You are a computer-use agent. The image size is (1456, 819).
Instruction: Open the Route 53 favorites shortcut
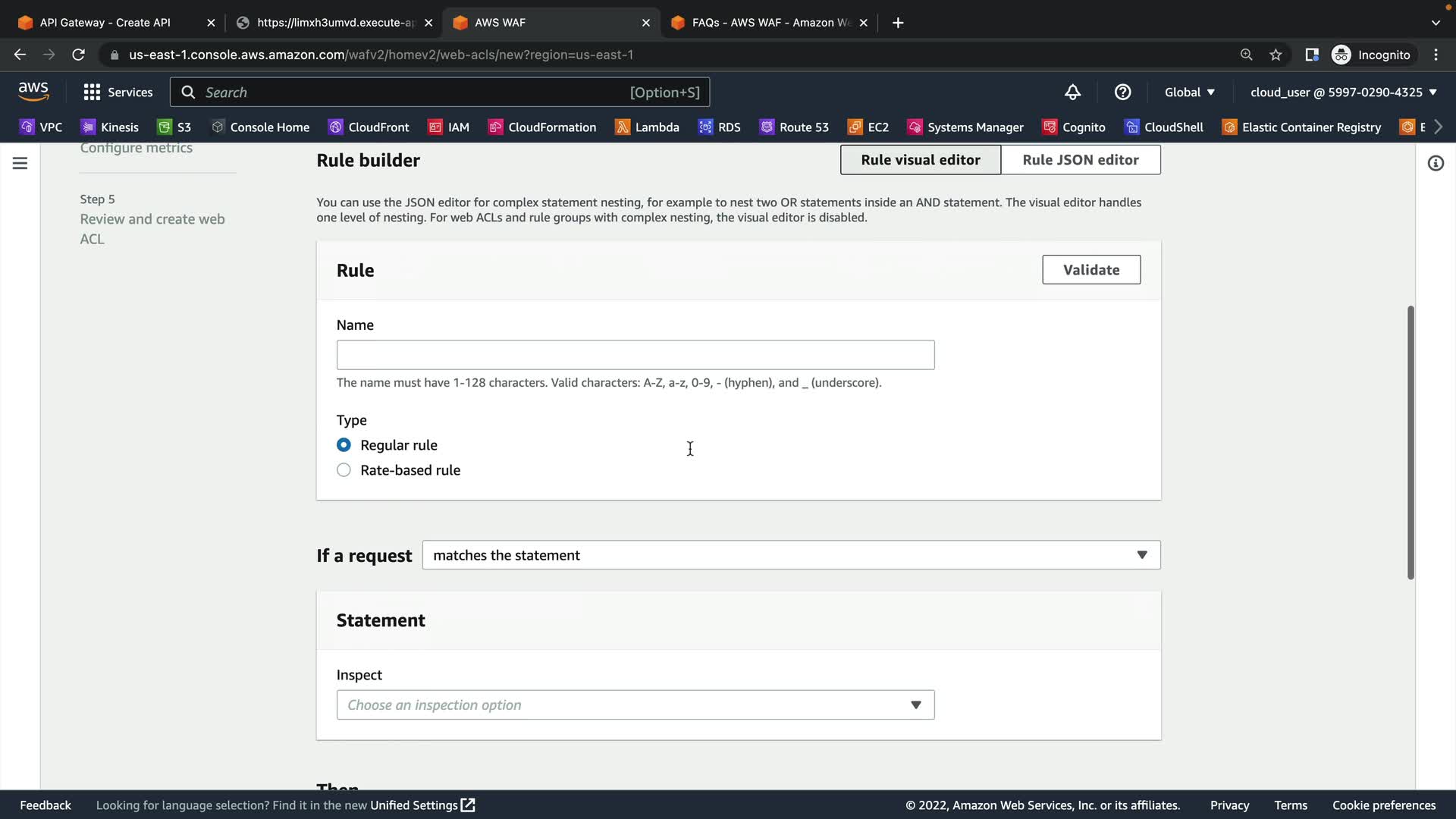pyautogui.click(x=794, y=127)
